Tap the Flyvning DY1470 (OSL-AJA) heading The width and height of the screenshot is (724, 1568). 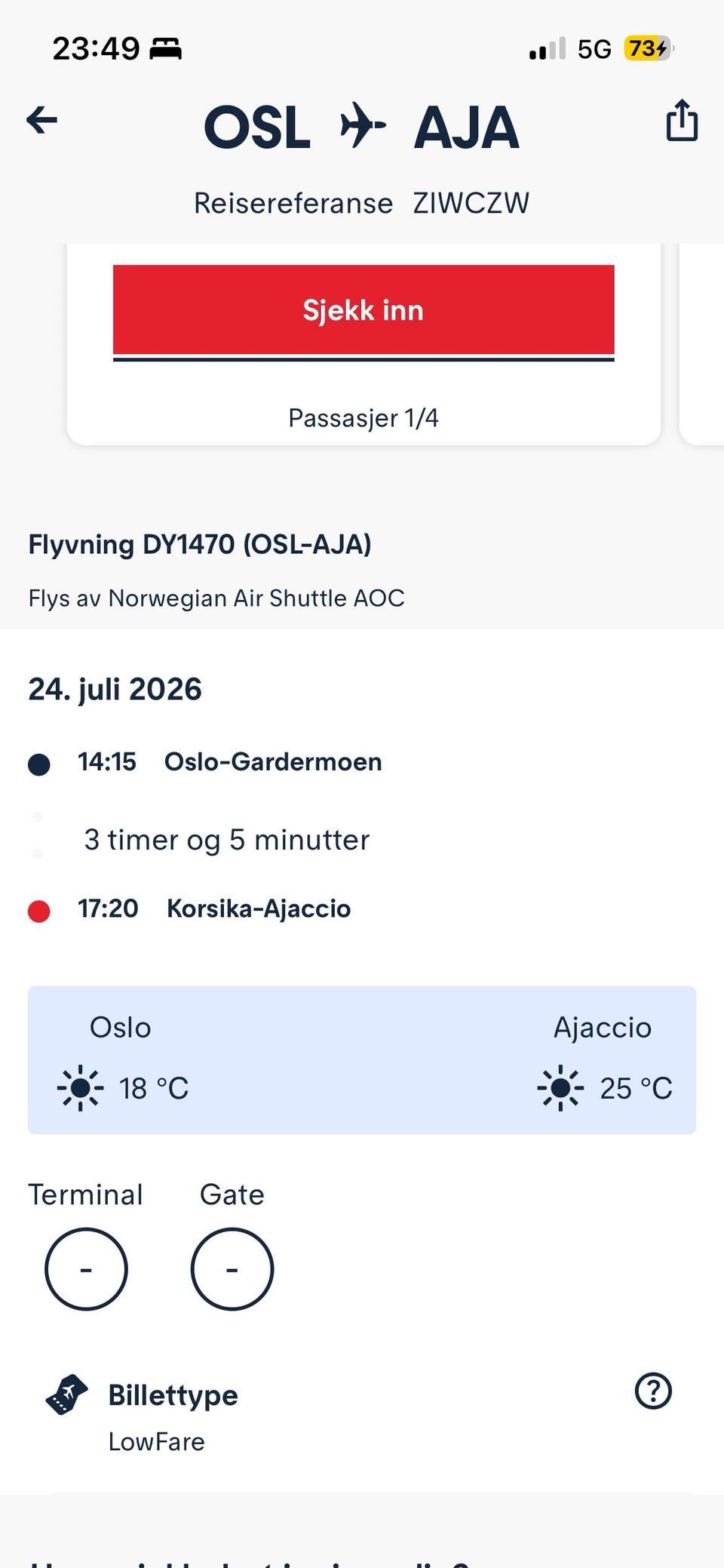click(200, 544)
